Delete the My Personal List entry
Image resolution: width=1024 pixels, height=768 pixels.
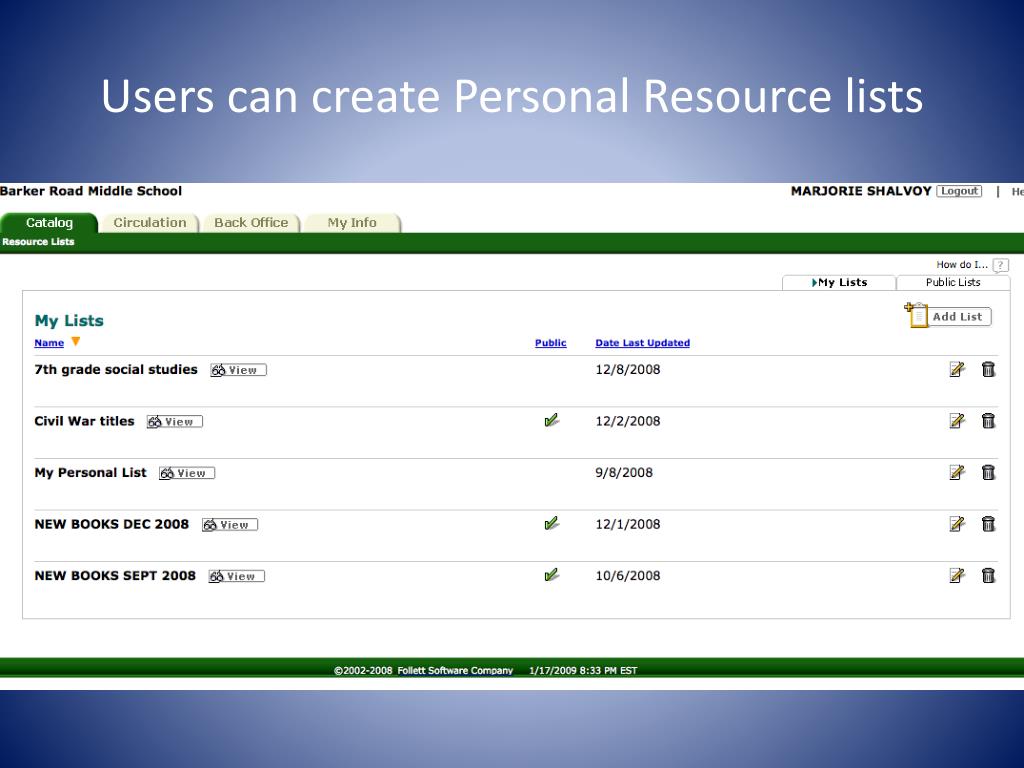point(988,473)
